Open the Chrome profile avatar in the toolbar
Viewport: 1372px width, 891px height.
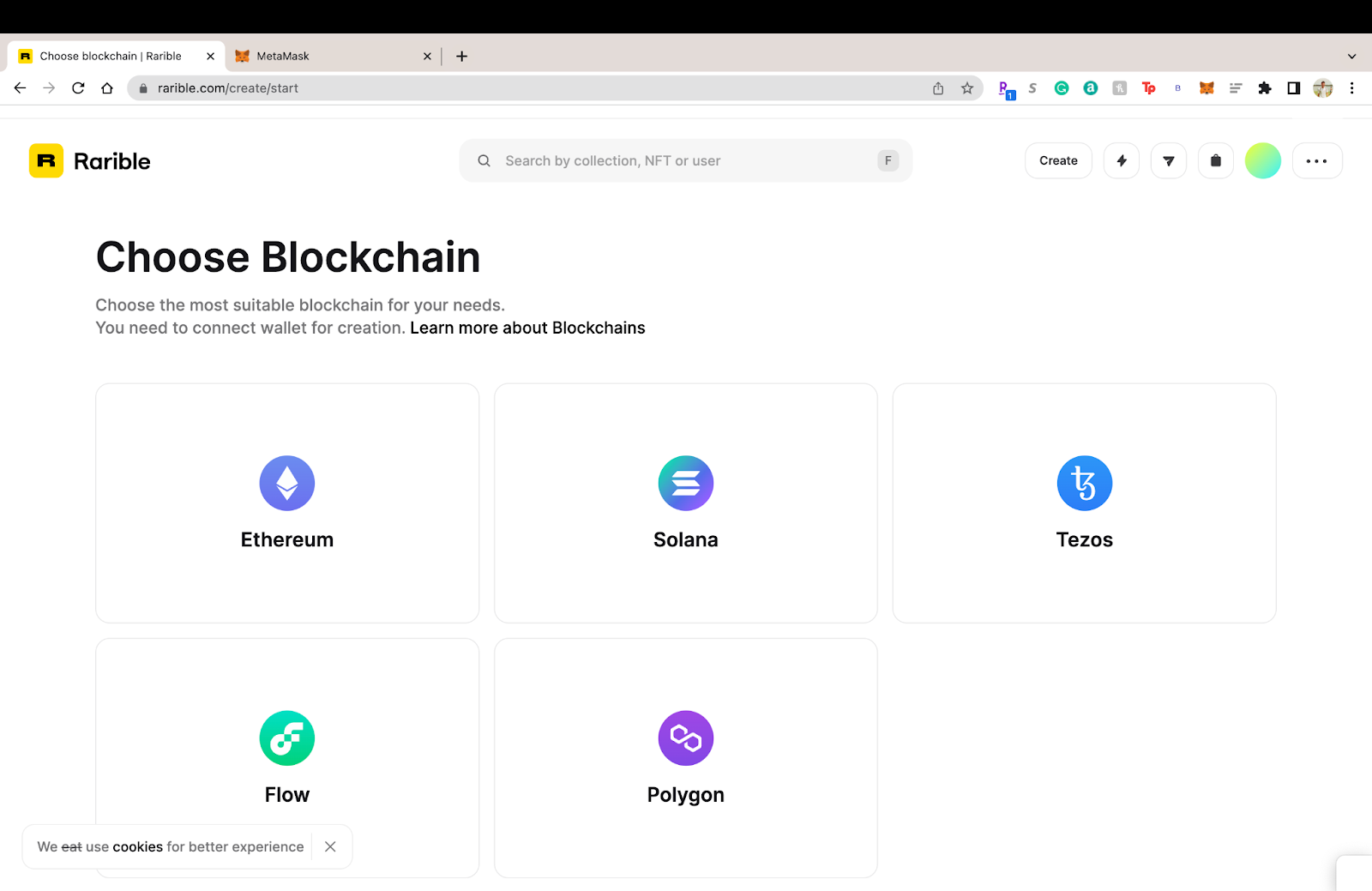click(1323, 88)
